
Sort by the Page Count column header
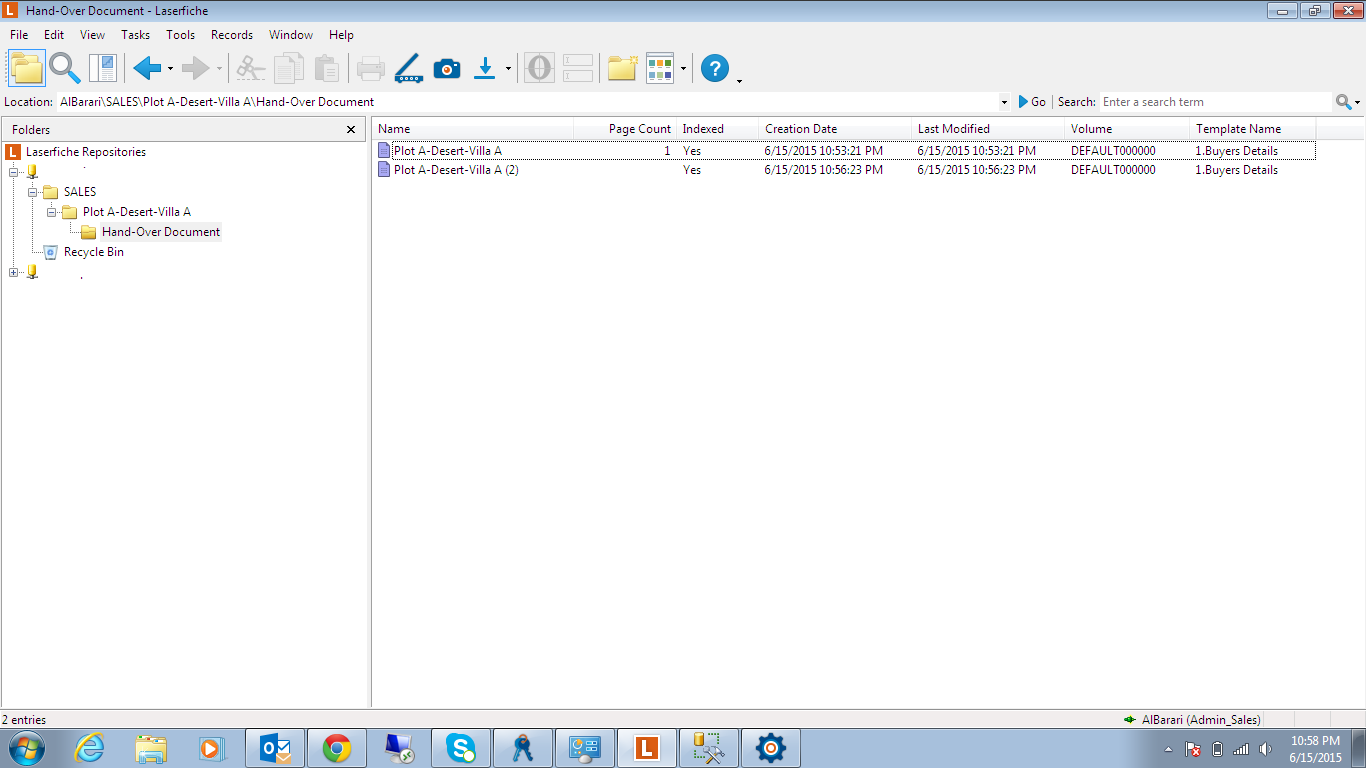pos(626,129)
